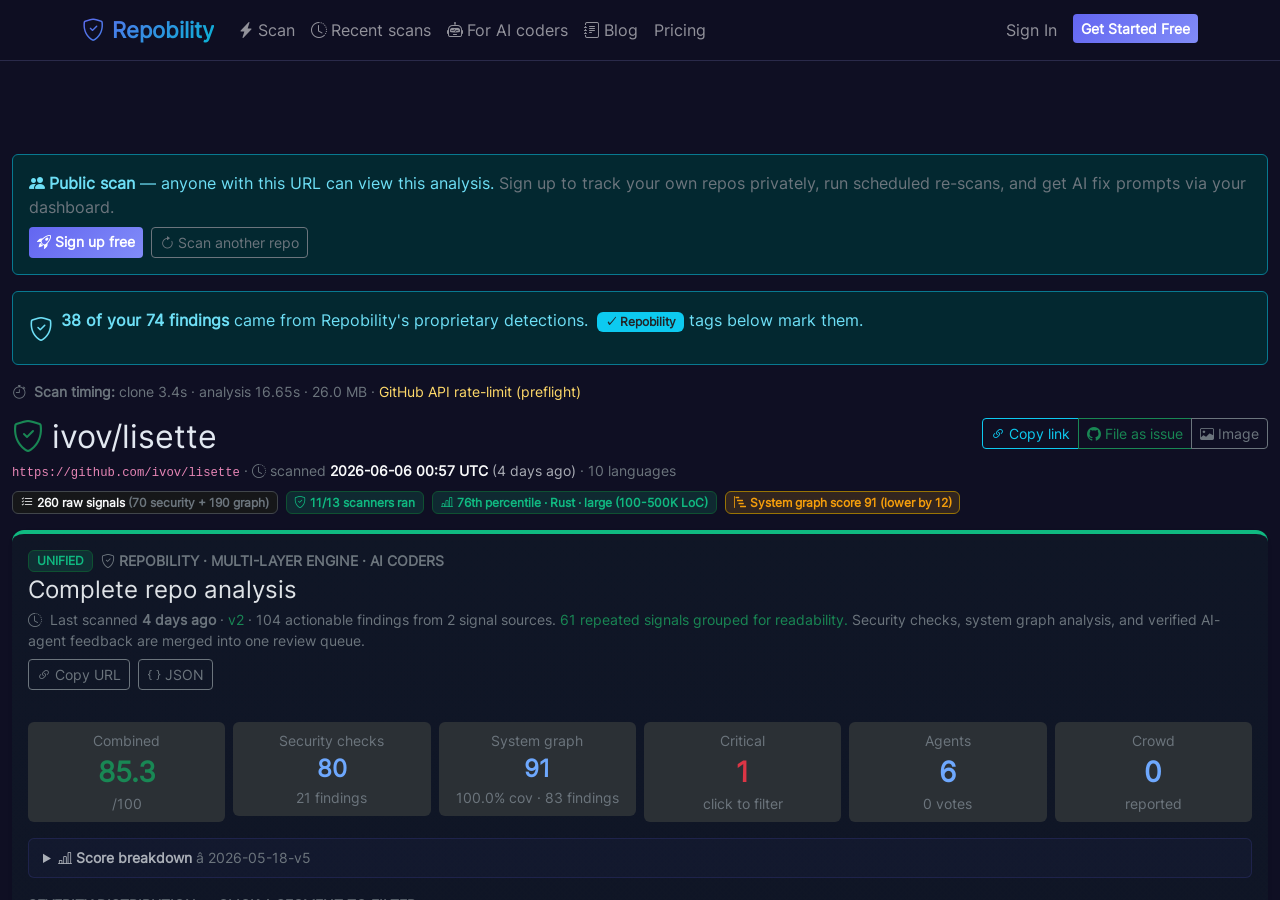Click the newspaper icon beside Blog

tap(592, 30)
